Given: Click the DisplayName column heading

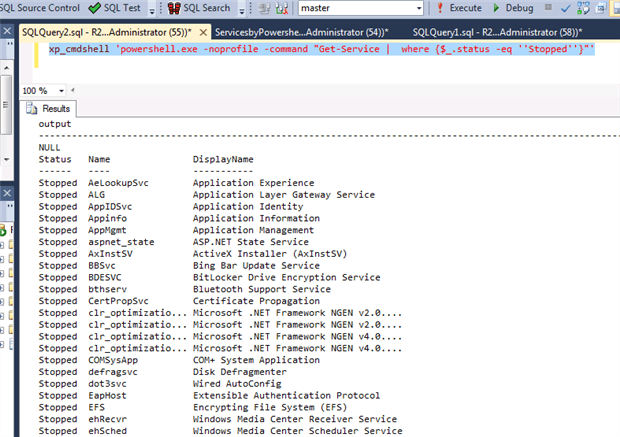Looking at the screenshot, I should [223, 160].
